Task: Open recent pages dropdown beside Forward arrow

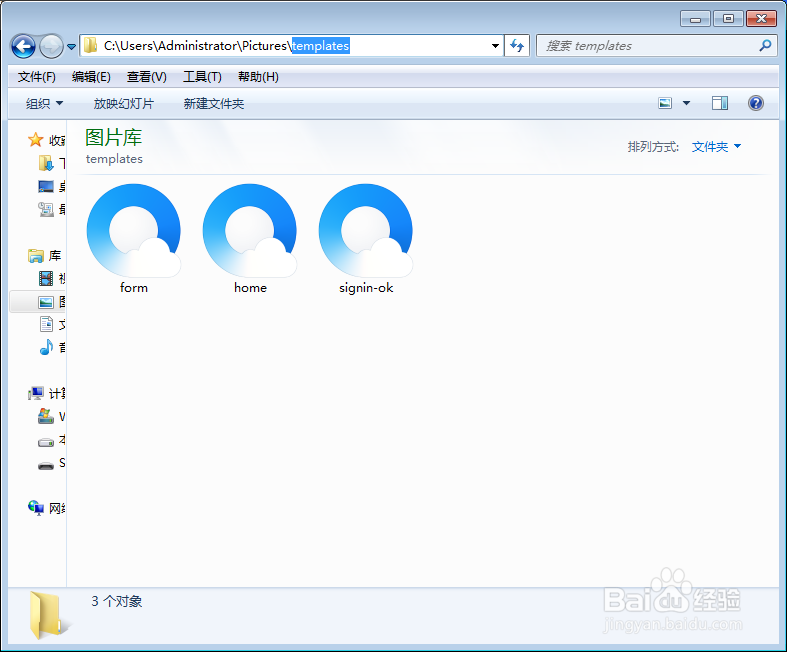Action: pos(71,47)
